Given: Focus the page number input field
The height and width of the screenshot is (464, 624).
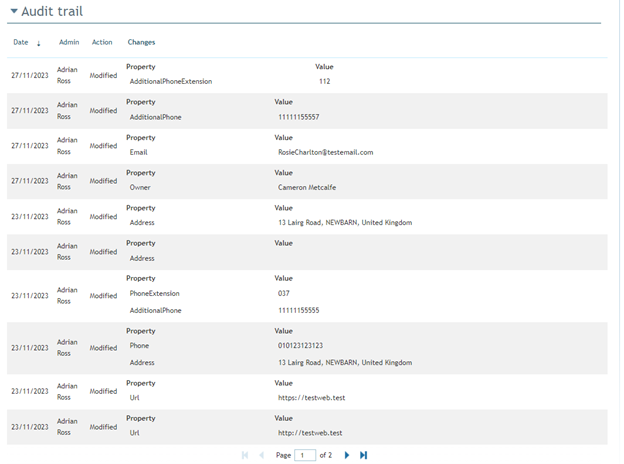Looking at the screenshot, I should tap(305, 455).
